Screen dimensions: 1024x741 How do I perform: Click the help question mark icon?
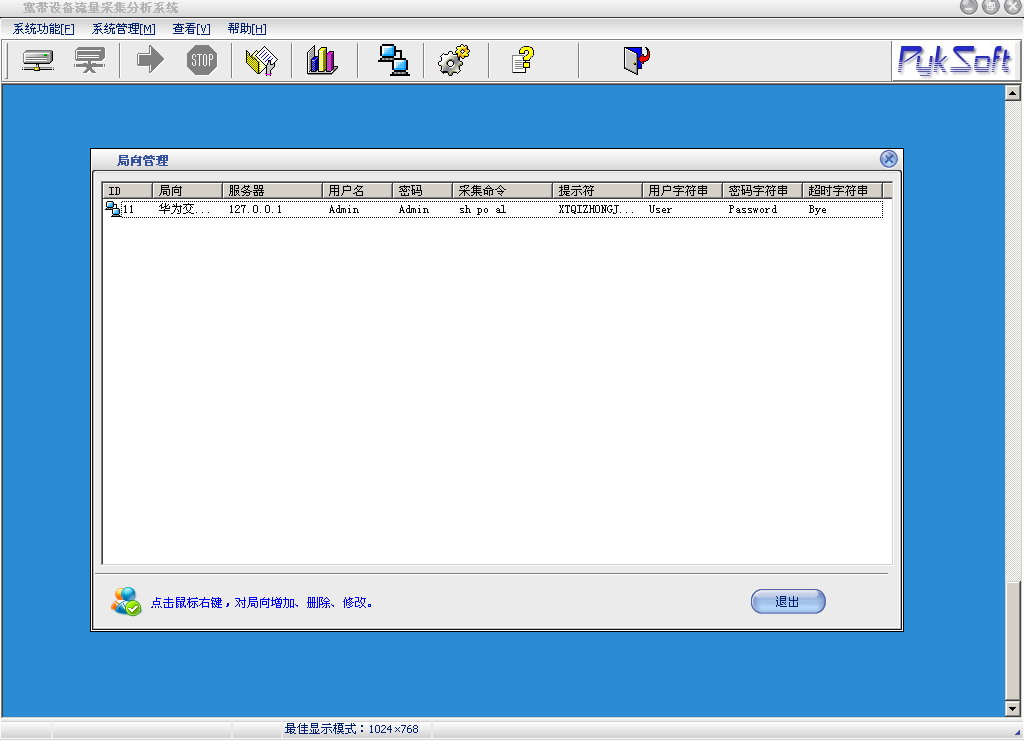pos(522,61)
